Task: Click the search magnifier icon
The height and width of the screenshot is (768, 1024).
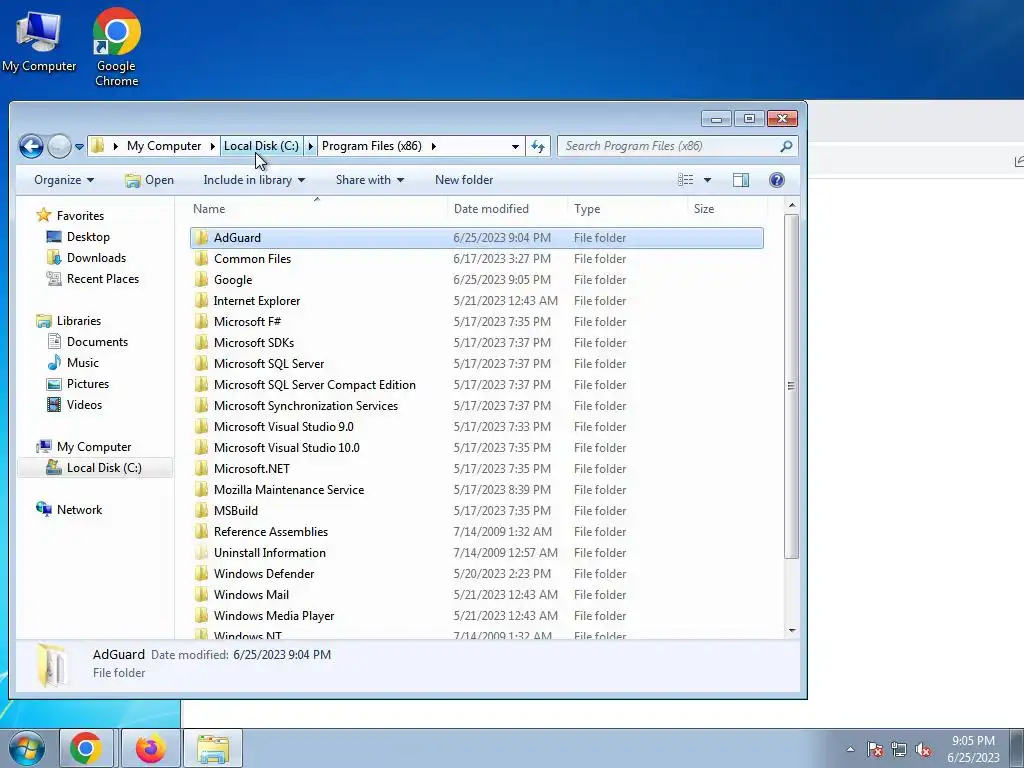Action: (x=786, y=146)
